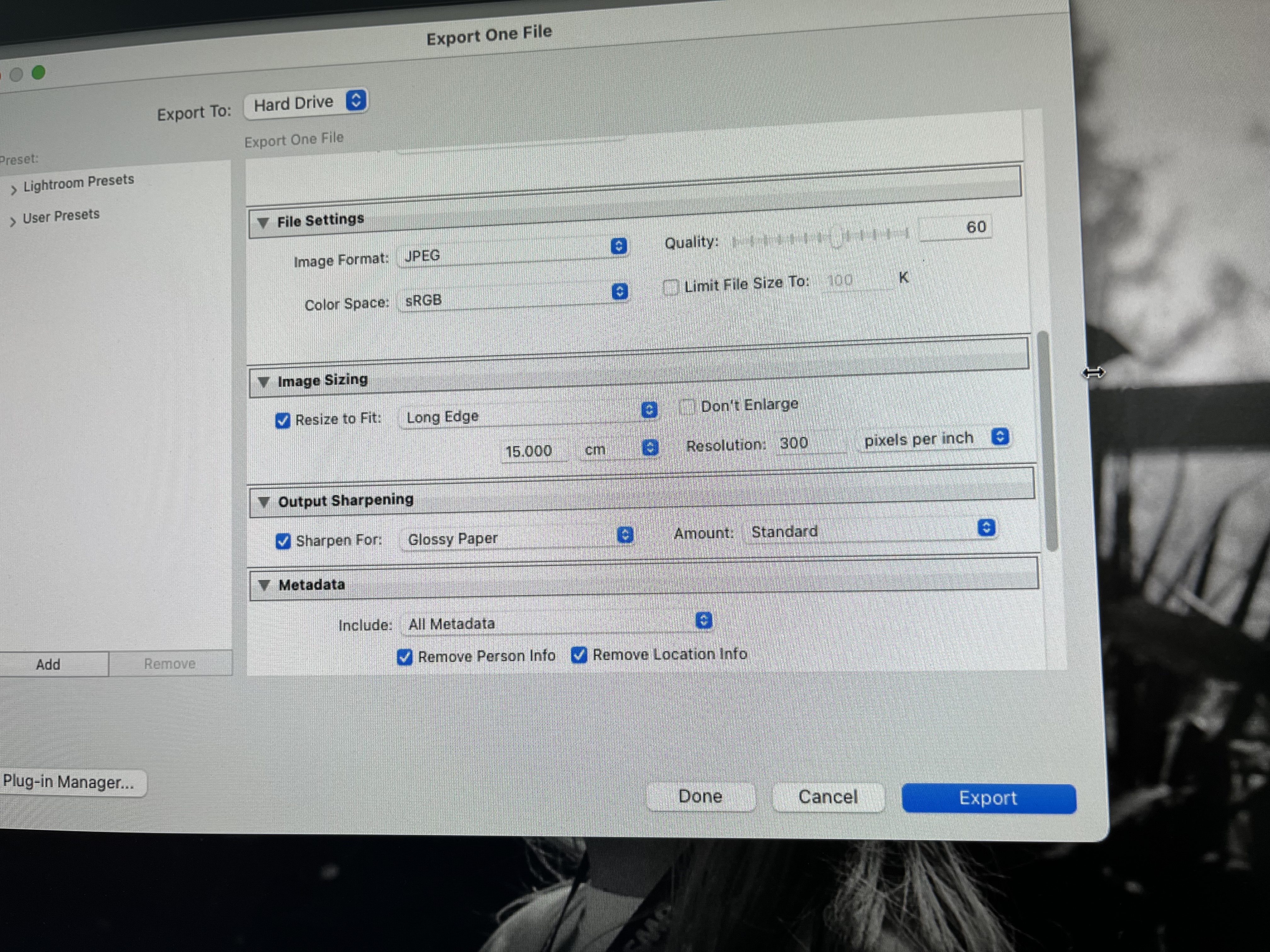
Task: Collapse the Image Sizing section
Action: [264, 382]
